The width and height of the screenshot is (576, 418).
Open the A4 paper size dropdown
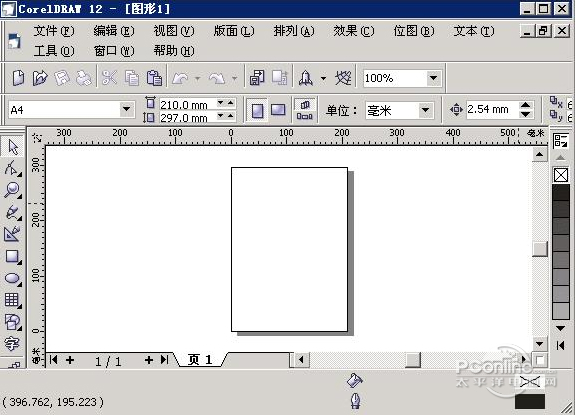(x=126, y=109)
